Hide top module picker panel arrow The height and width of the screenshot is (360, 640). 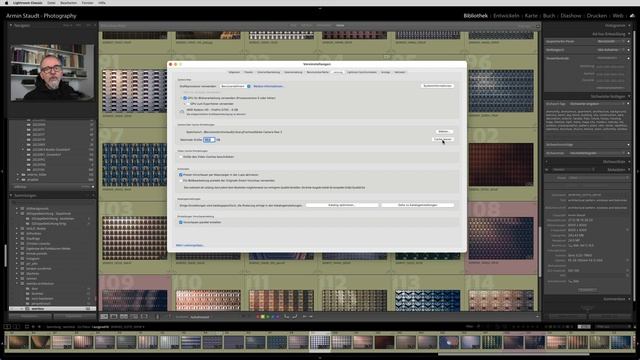(320, 8)
